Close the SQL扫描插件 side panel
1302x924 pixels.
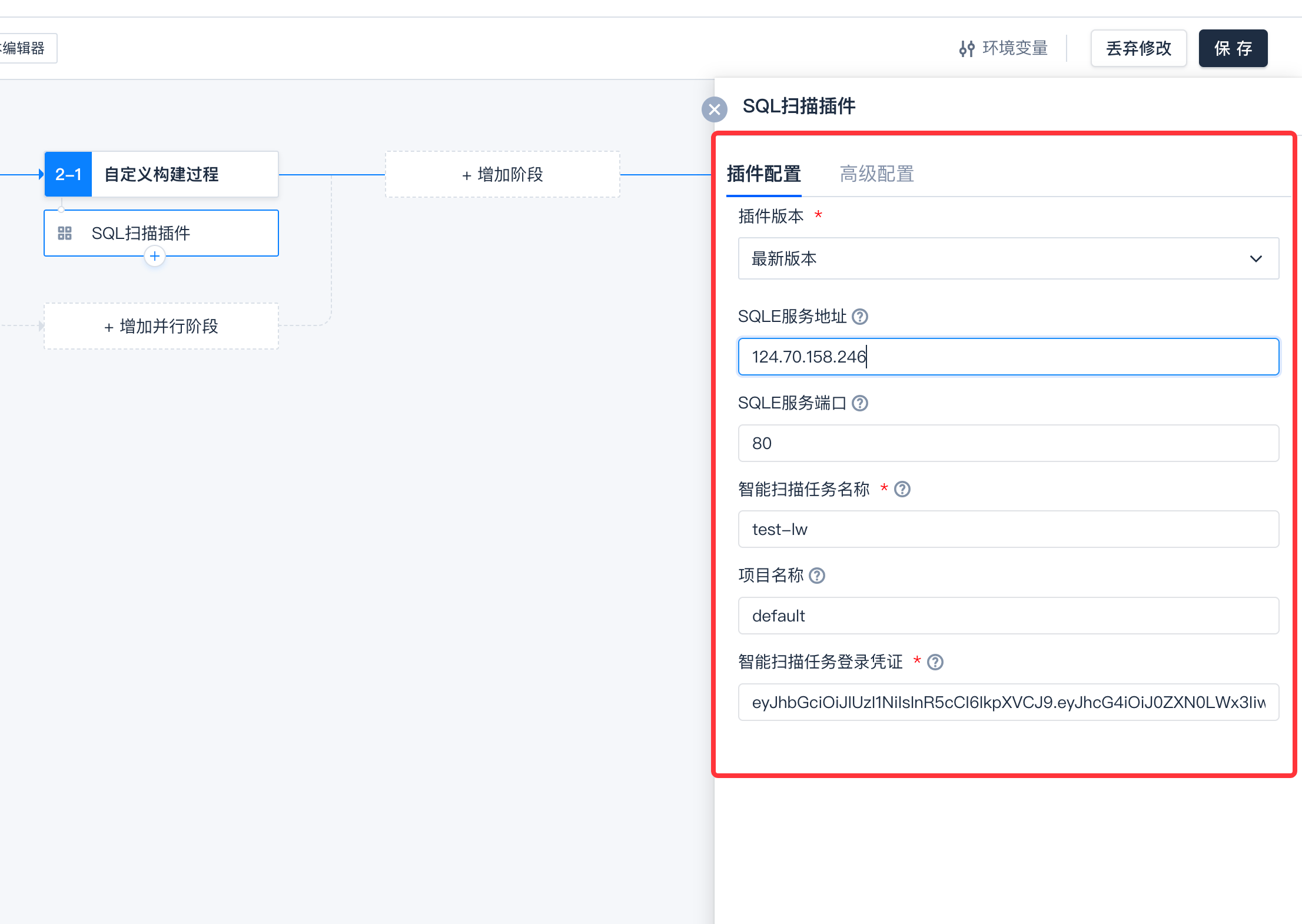coord(715,109)
